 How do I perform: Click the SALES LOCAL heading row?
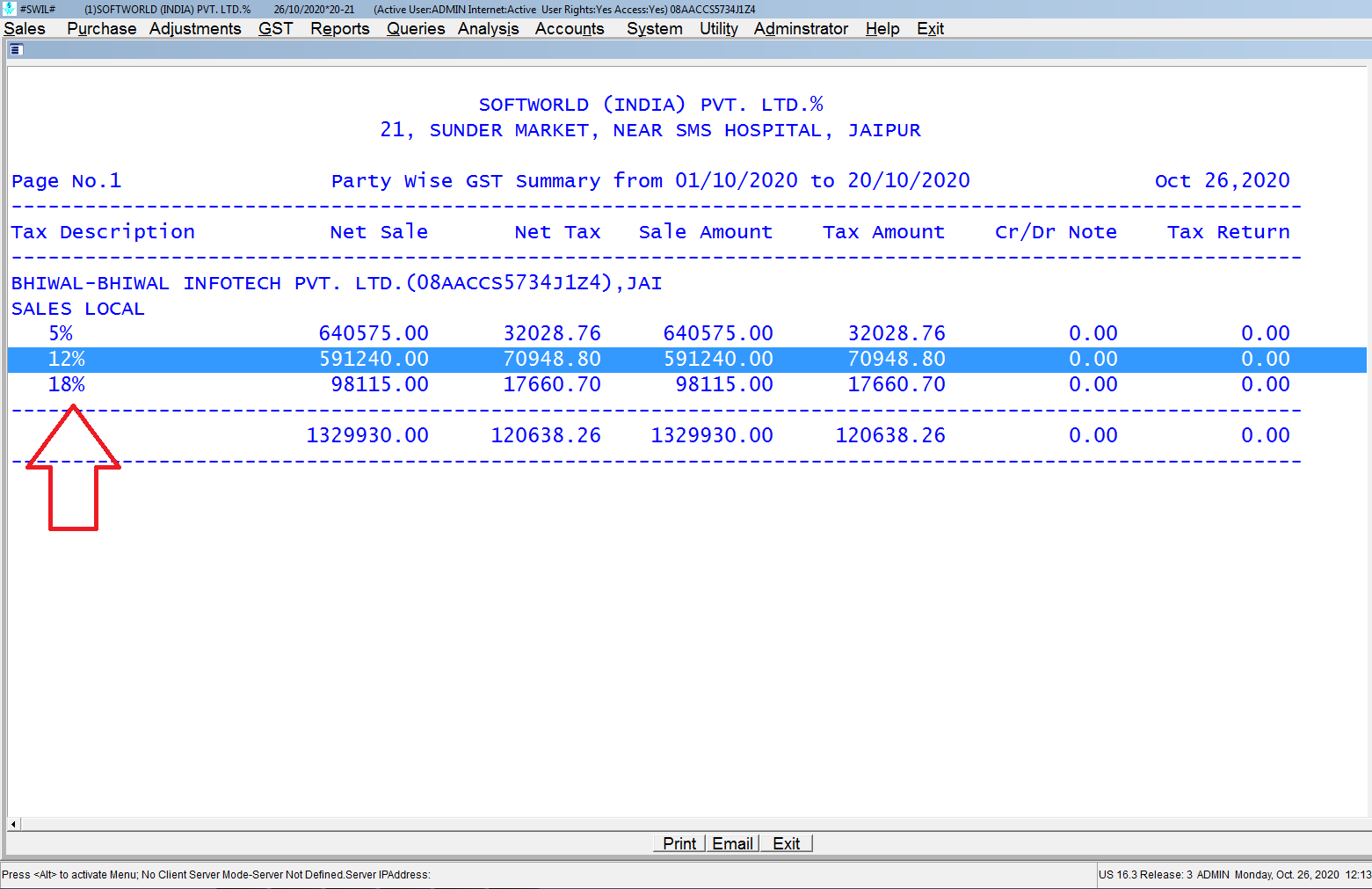click(x=77, y=309)
